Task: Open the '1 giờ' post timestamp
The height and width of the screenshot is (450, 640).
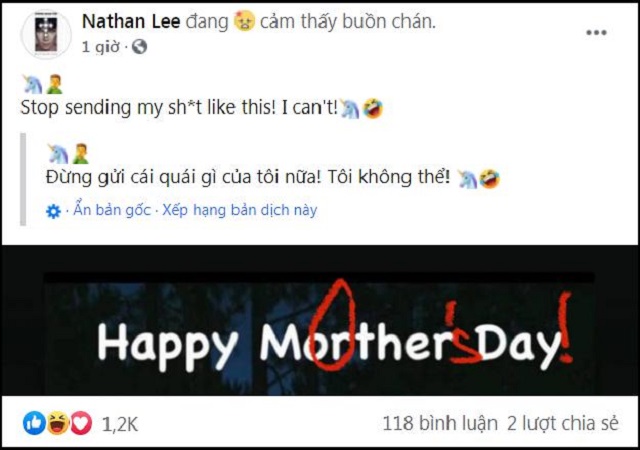Action: point(101,47)
